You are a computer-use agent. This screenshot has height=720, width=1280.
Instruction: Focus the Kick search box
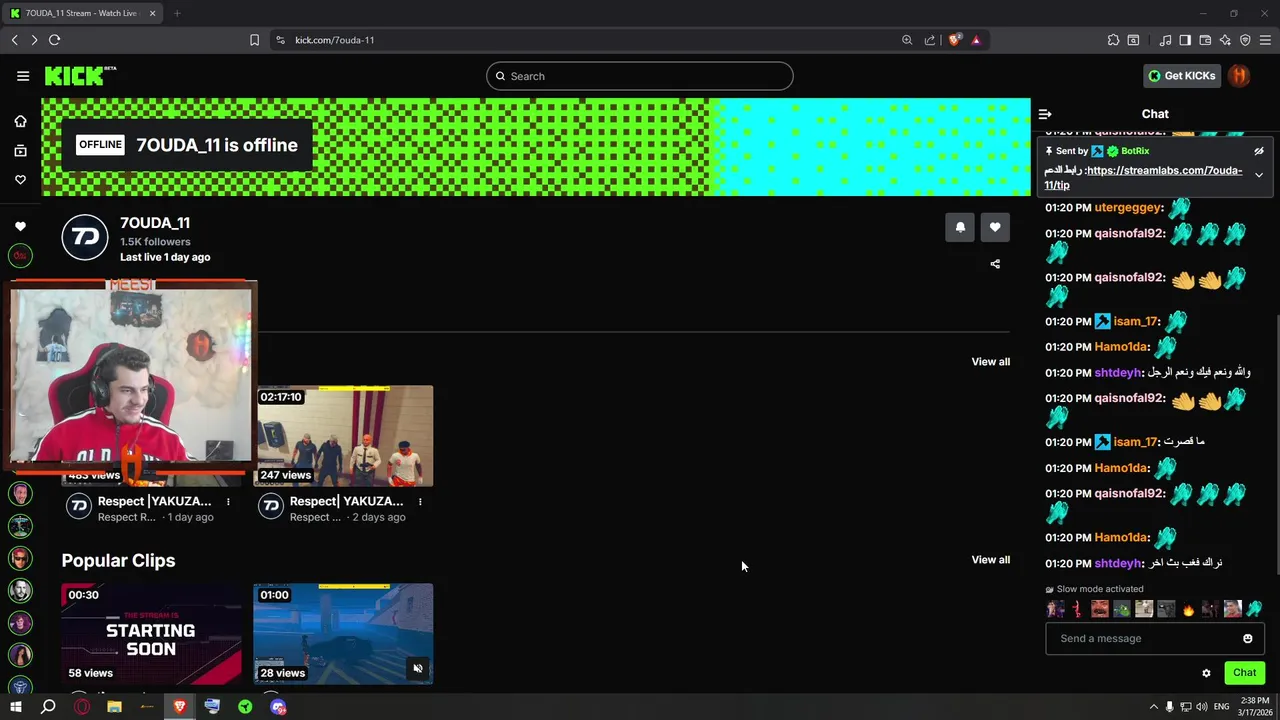tap(640, 76)
